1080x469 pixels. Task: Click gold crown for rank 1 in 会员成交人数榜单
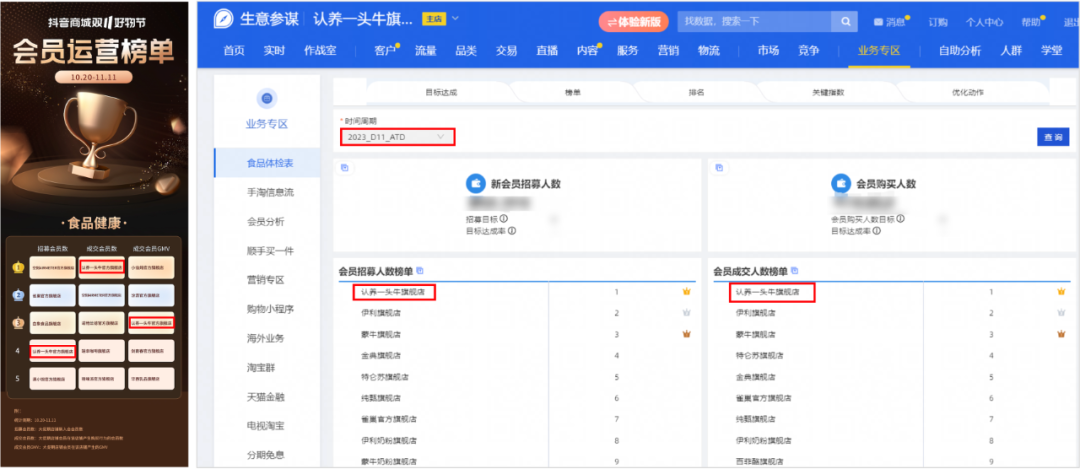[x=1061, y=292]
